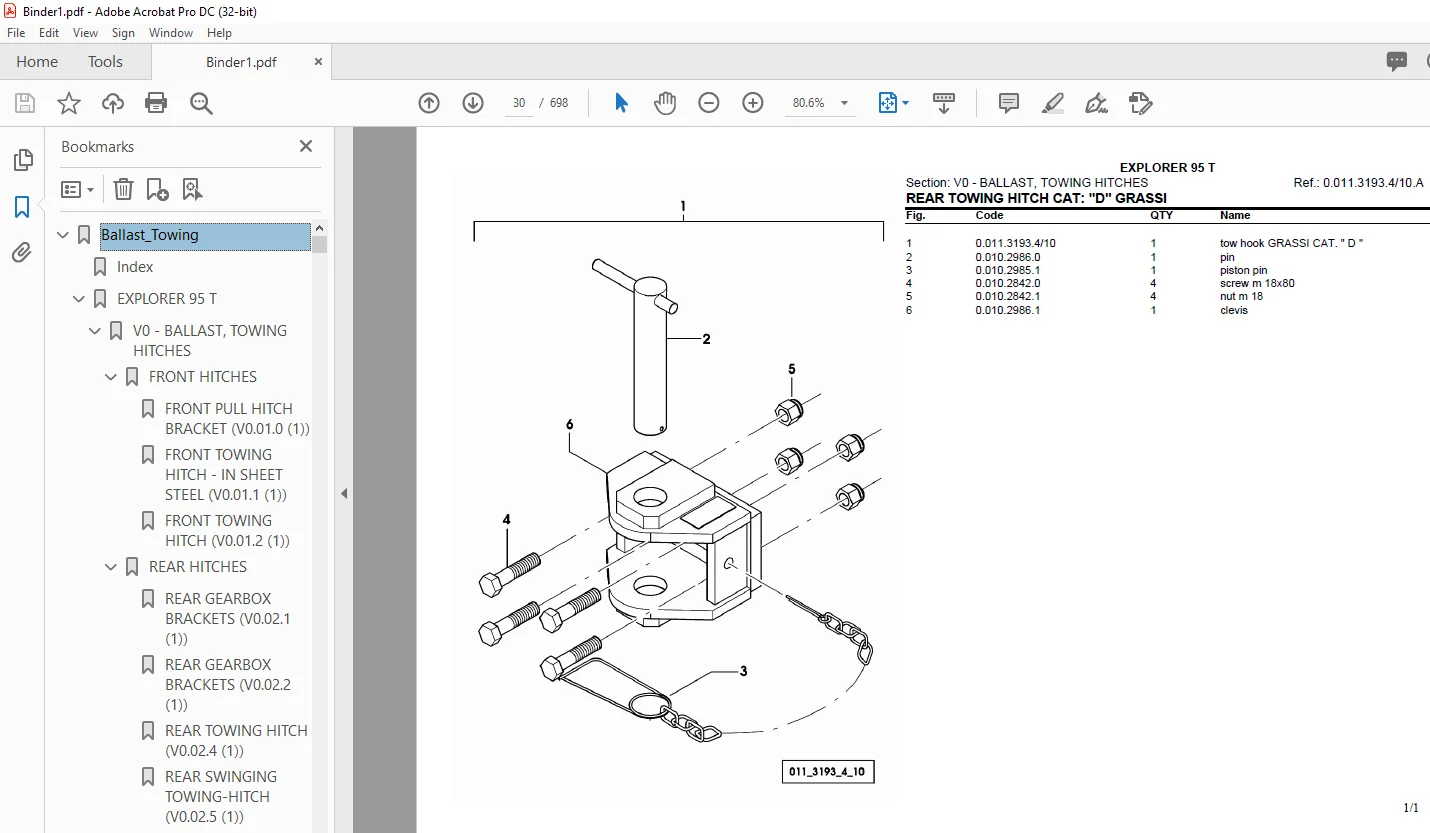Switch to the Tools tab
The image size is (1430, 833).
tap(105, 62)
